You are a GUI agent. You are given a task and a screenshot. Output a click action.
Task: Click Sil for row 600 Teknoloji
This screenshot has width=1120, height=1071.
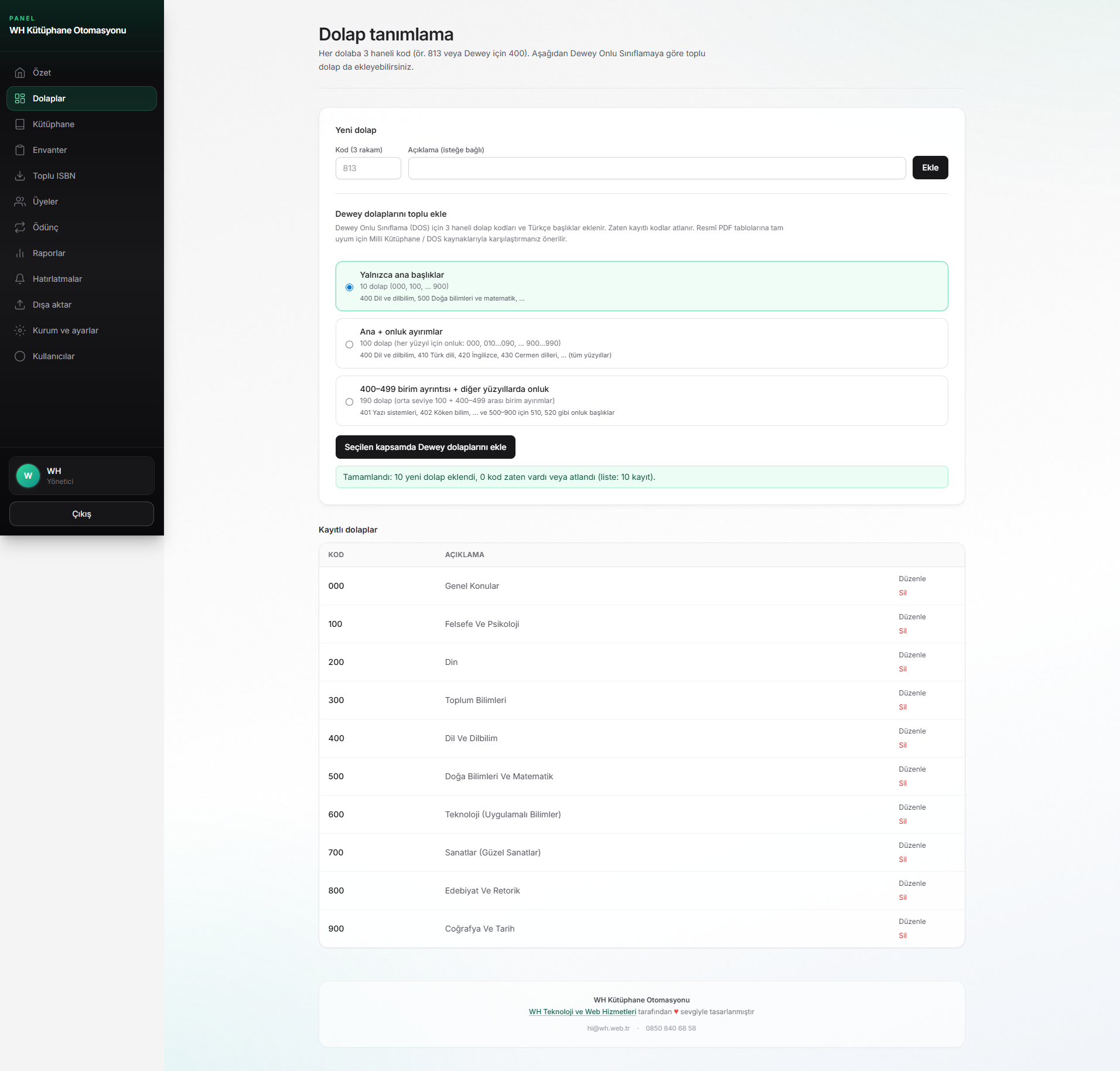[903, 821]
